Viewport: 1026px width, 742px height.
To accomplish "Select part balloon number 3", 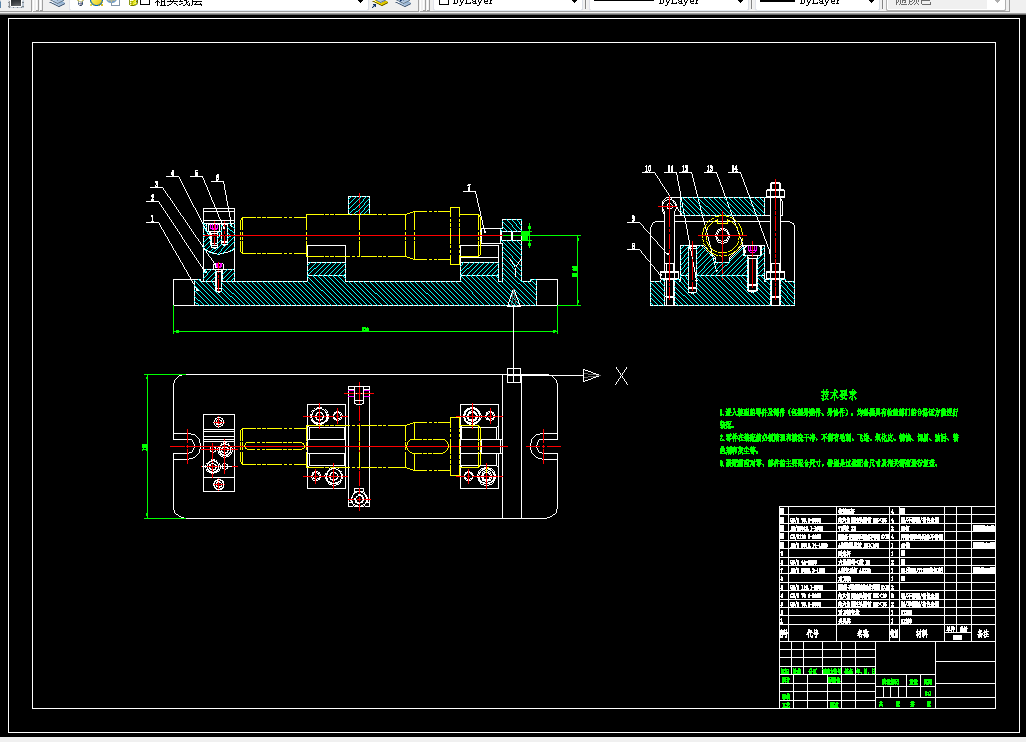I will [156, 185].
